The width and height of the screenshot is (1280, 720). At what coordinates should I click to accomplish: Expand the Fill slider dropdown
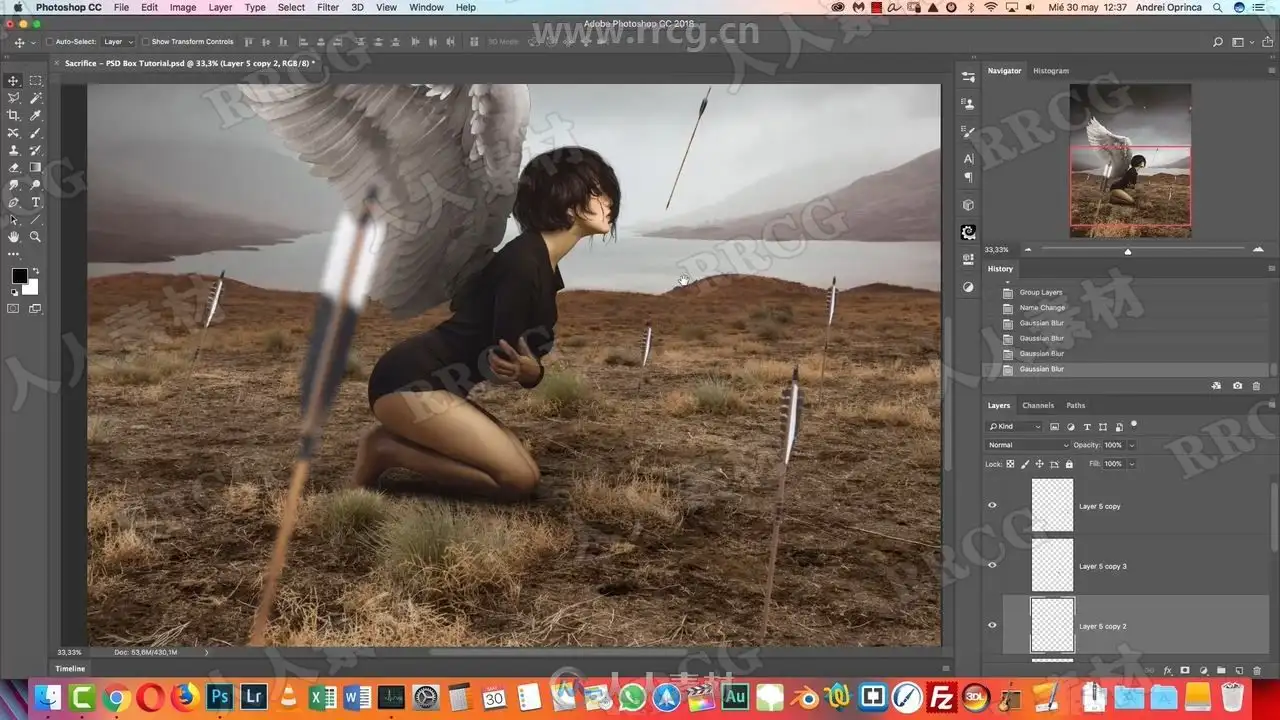(x=1131, y=464)
